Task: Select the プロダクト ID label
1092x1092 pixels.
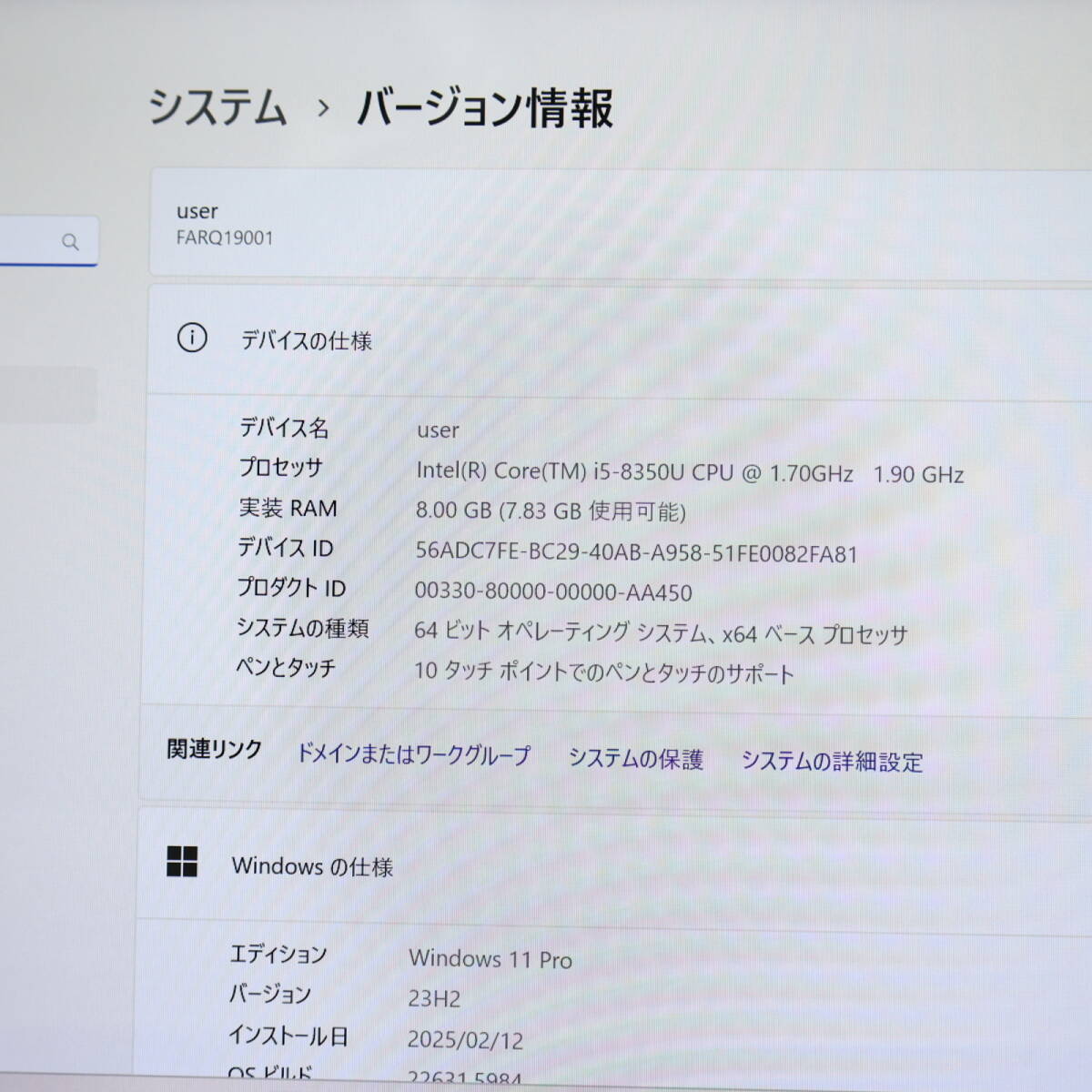Action: 291,588
